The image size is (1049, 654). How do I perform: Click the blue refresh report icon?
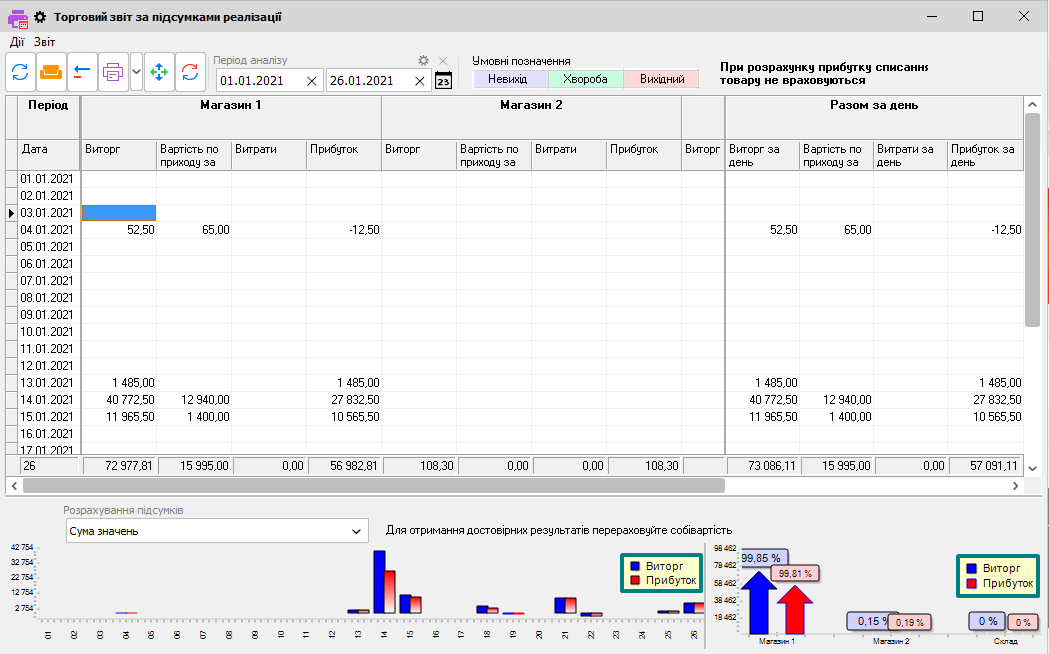point(20,72)
